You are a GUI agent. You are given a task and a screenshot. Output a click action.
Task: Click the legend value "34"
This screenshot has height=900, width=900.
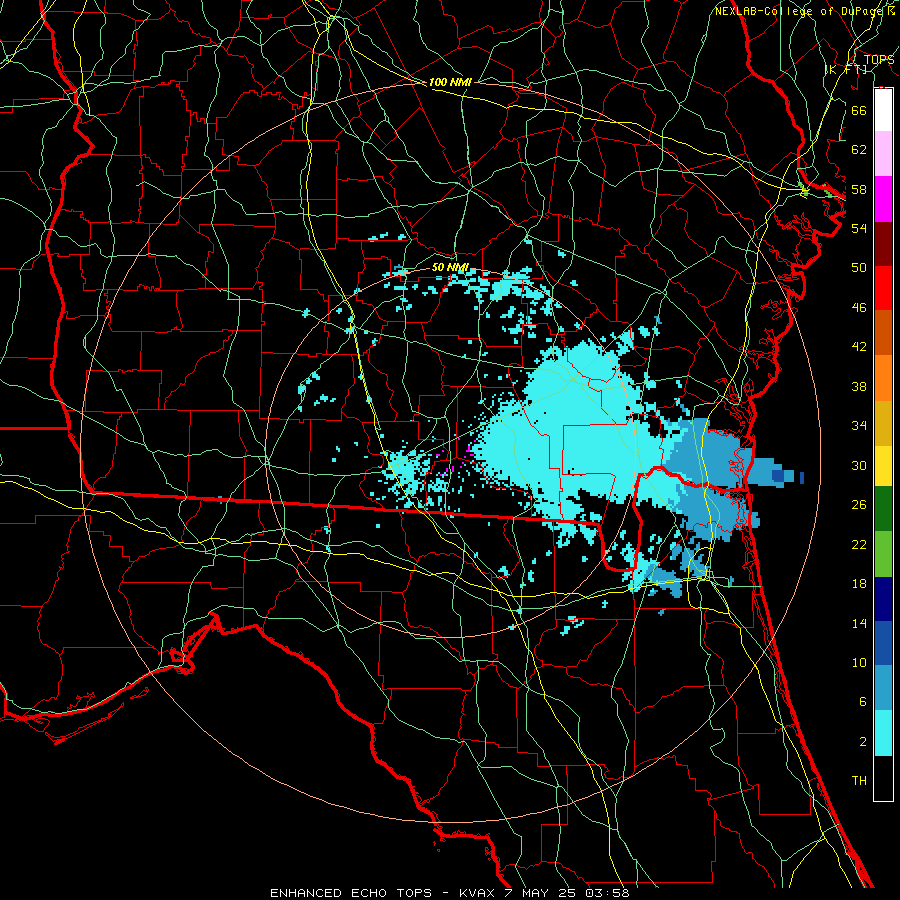859,426
